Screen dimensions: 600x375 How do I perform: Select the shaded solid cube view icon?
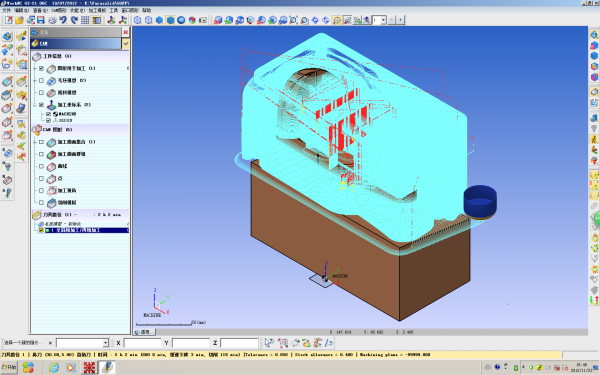pyautogui.click(x=160, y=20)
